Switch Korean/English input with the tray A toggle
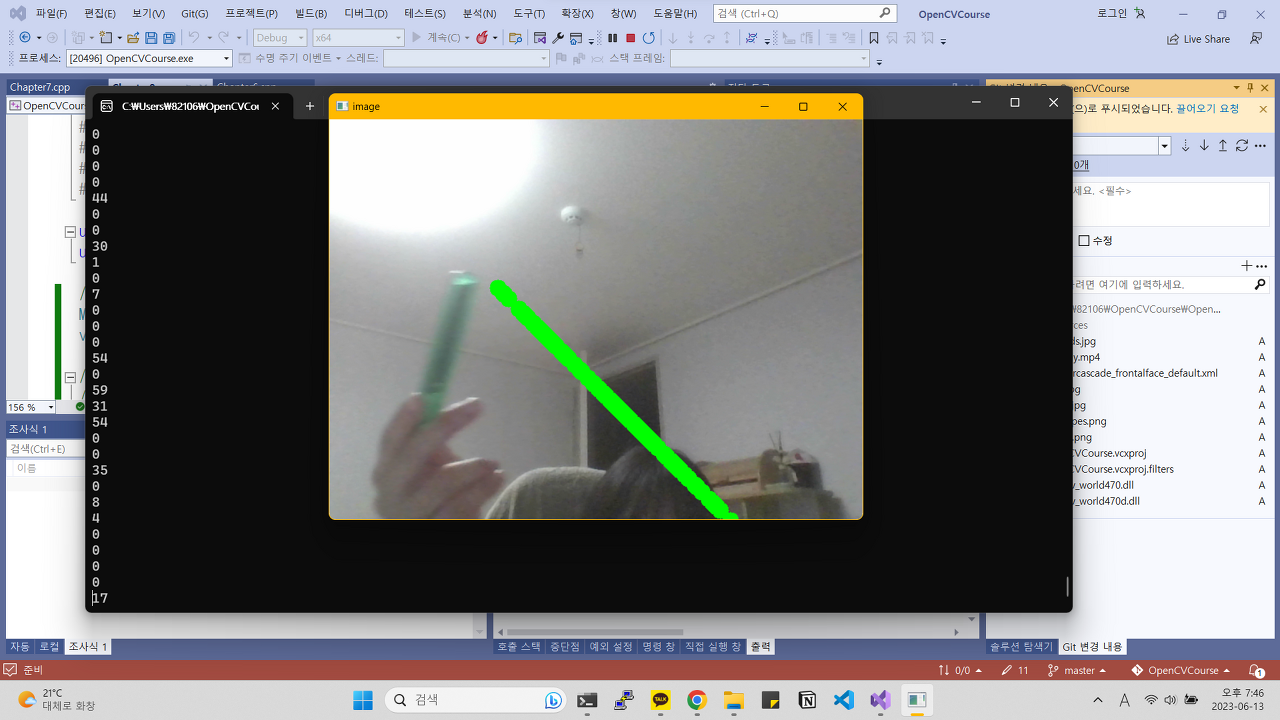Viewport: 1280px width, 720px height. pos(1124,699)
